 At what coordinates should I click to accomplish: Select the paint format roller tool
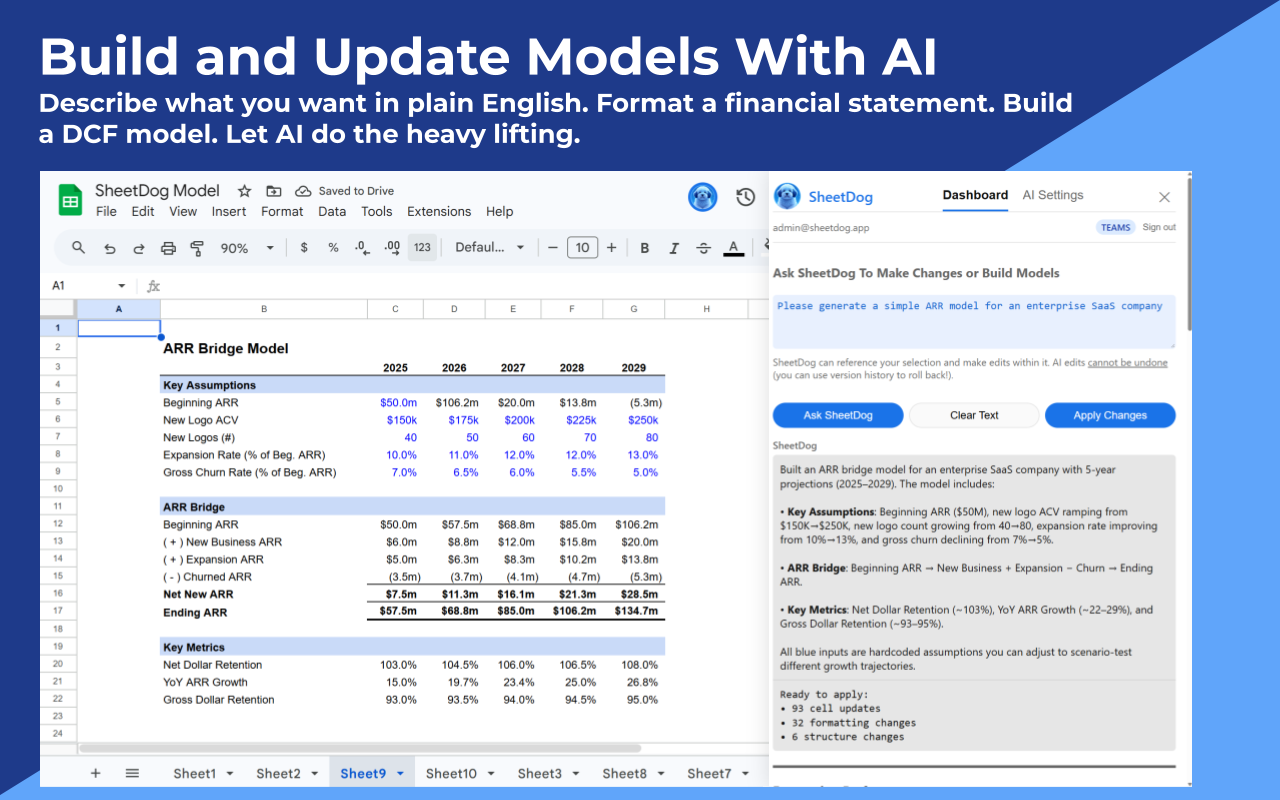point(197,248)
